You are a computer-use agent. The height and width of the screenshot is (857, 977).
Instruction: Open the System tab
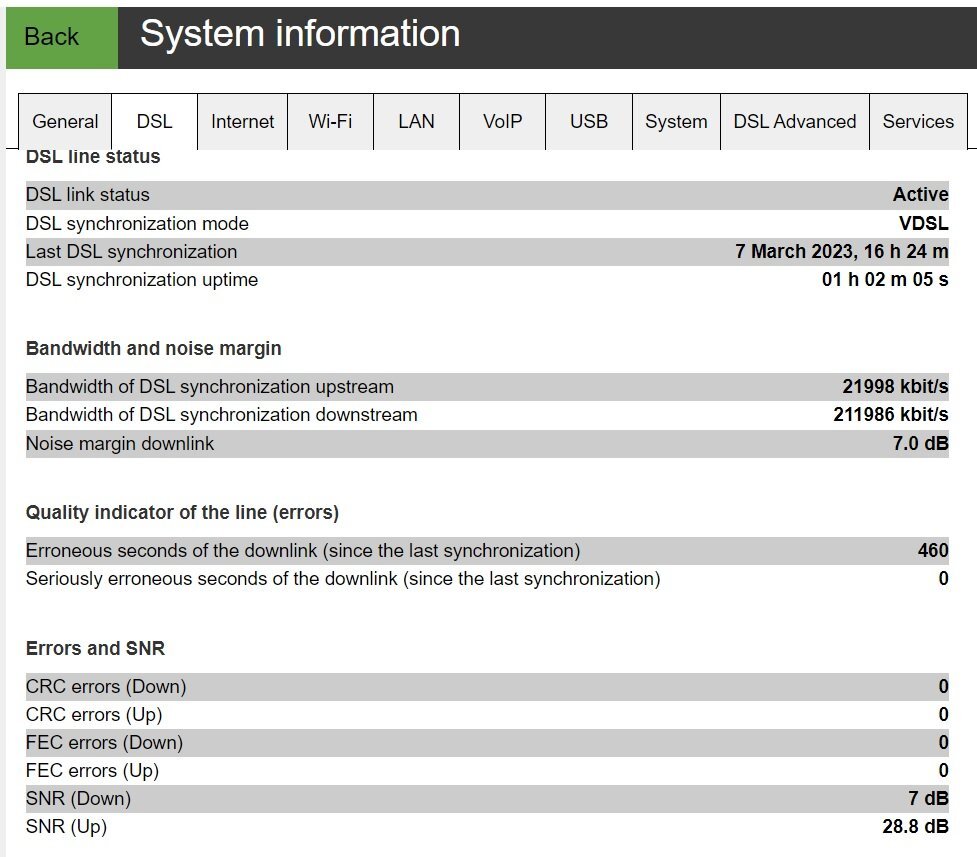click(x=676, y=122)
